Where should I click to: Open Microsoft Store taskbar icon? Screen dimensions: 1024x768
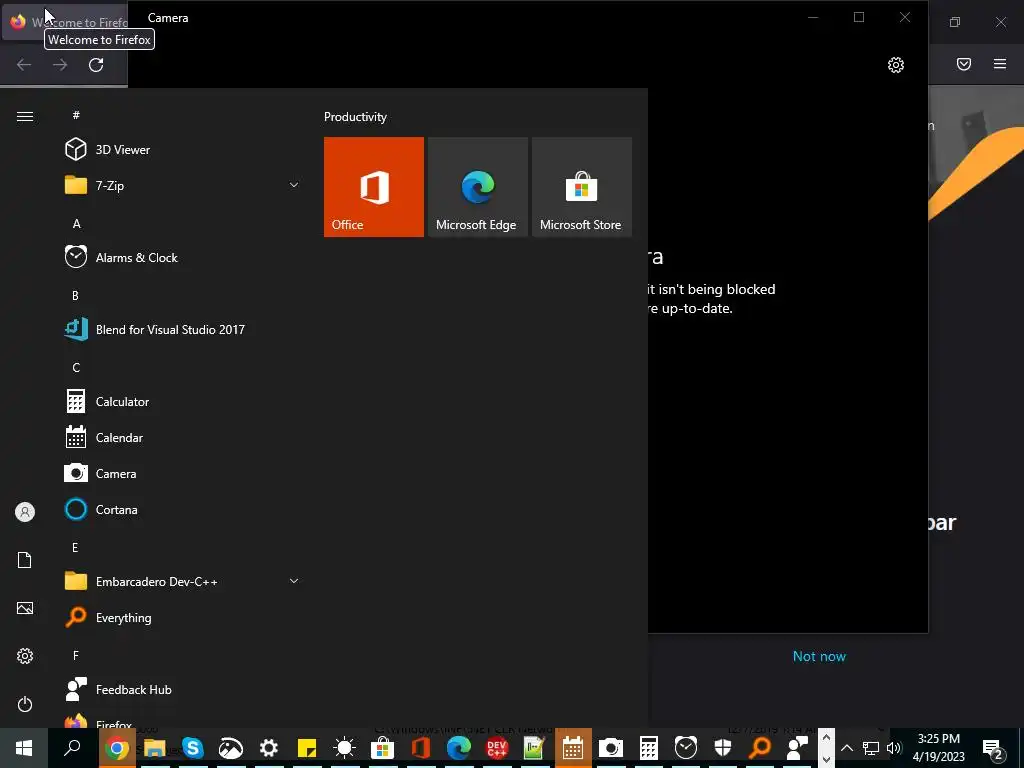click(x=383, y=748)
